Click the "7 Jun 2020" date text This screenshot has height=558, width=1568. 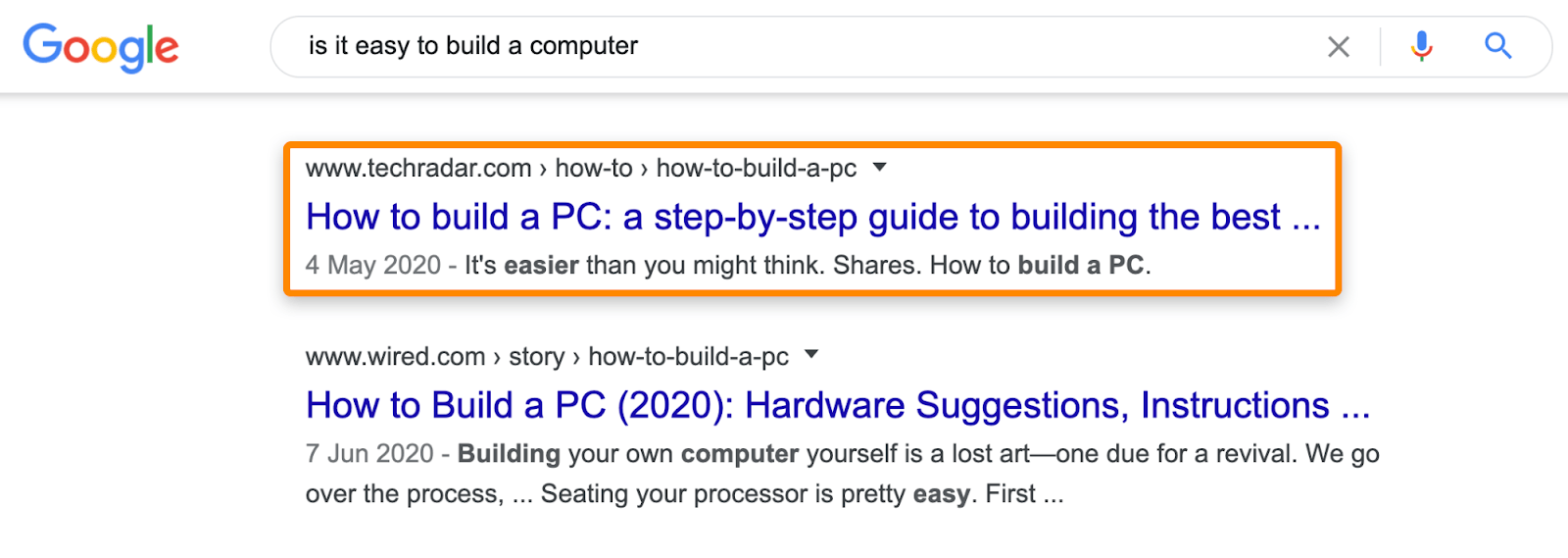click(369, 453)
